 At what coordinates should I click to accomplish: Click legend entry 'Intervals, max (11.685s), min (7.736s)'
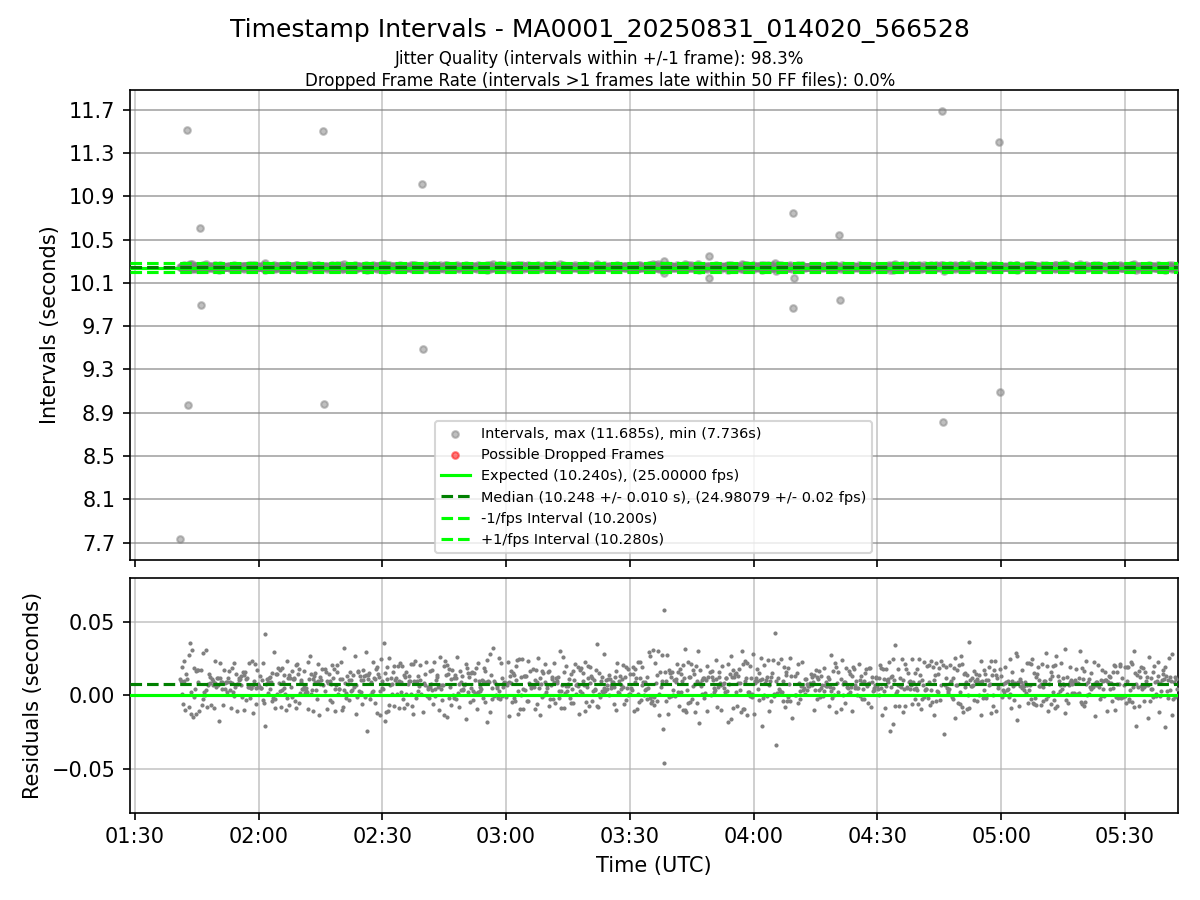point(620,433)
